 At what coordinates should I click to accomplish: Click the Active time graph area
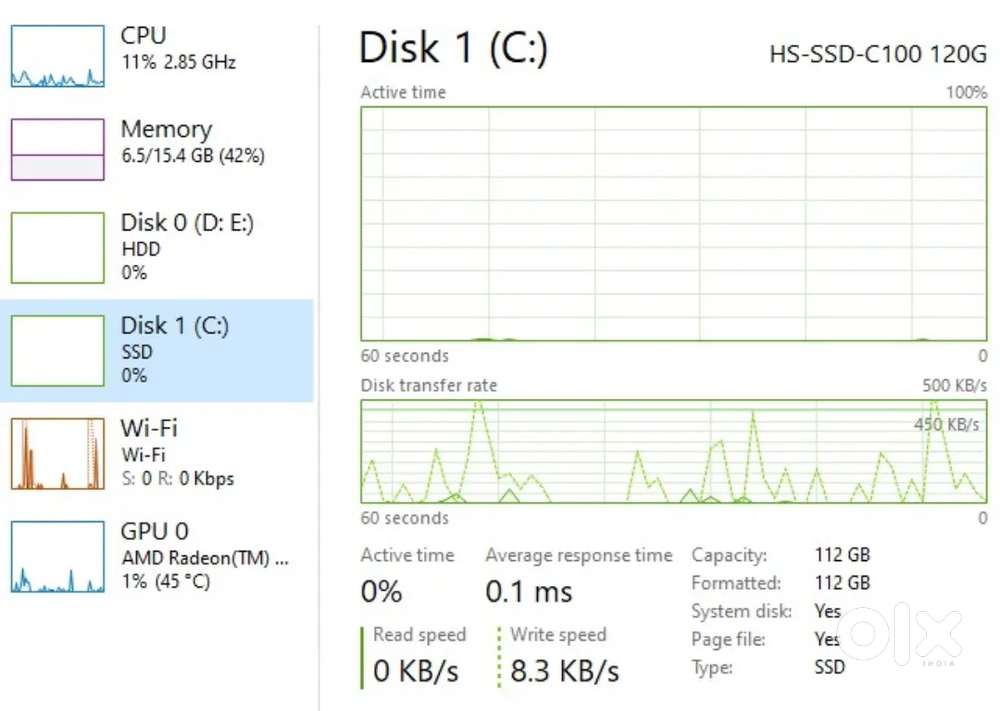coord(673,224)
